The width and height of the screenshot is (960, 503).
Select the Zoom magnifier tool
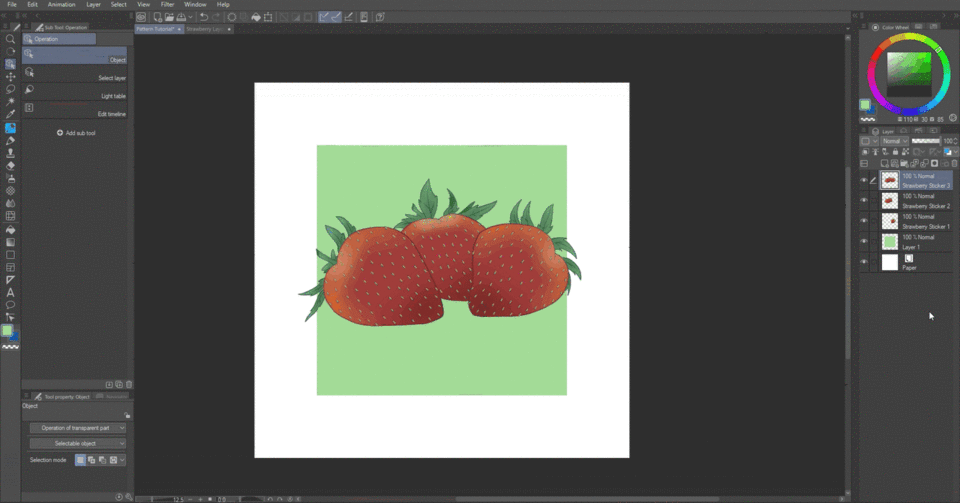pos(10,39)
